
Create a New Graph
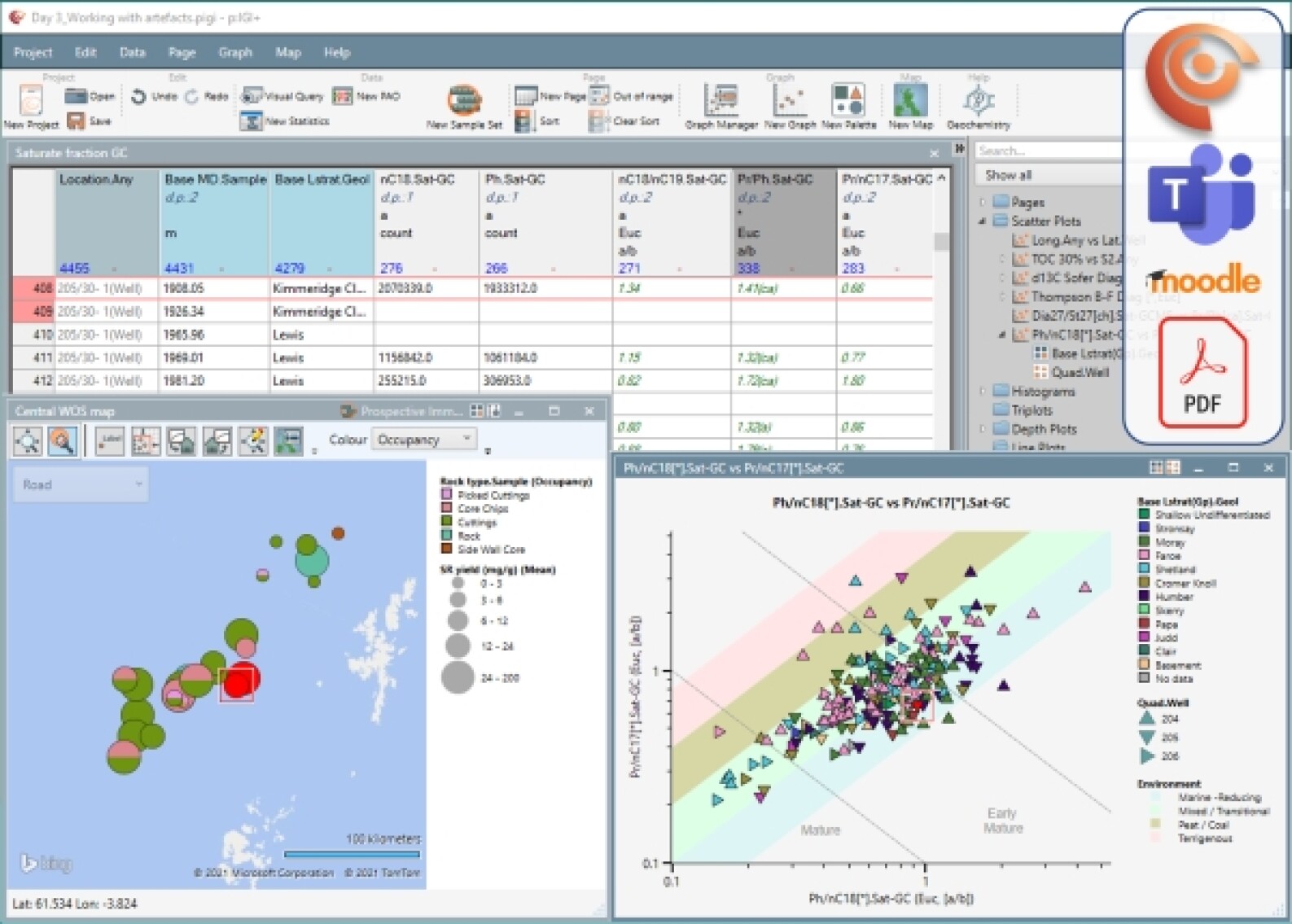tap(789, 101)
